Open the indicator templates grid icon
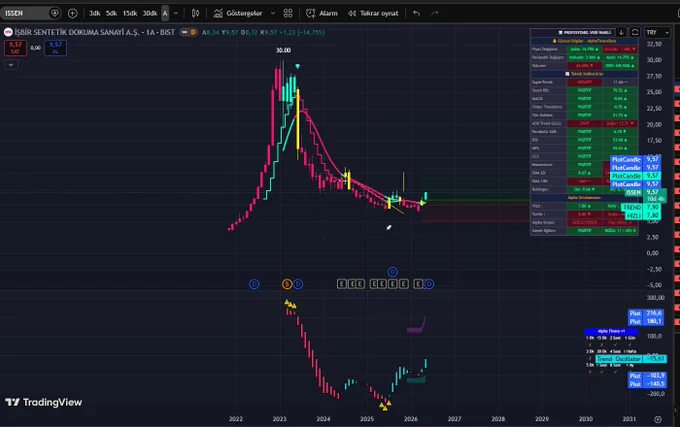This screenshot has width=680, height=427. coord(288,13)
